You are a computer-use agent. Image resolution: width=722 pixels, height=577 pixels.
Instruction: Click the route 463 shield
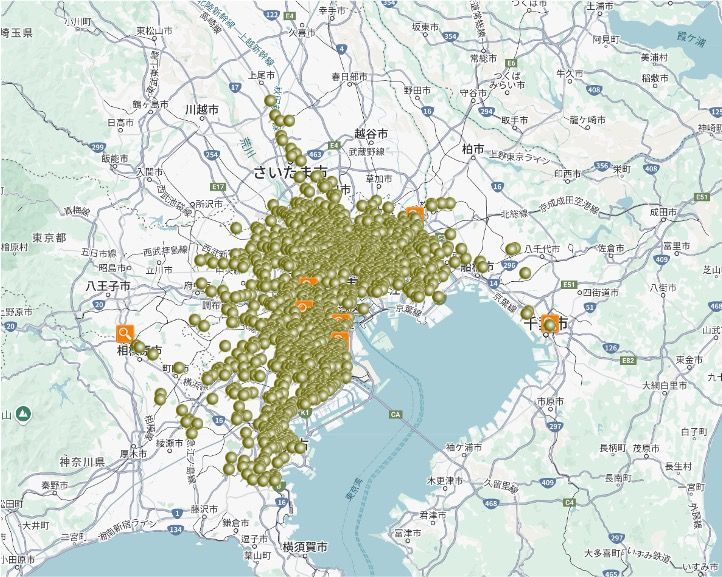point(315,154)
